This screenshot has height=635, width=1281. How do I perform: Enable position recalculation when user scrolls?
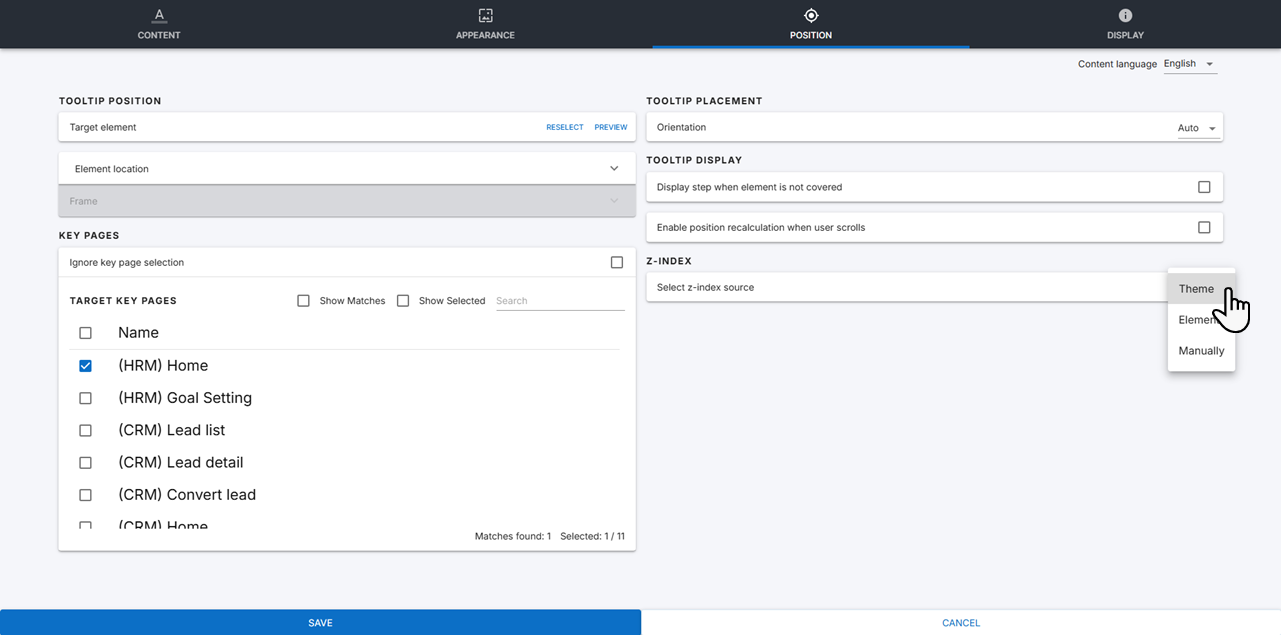pyautogui.click(x=1204, y=227)
